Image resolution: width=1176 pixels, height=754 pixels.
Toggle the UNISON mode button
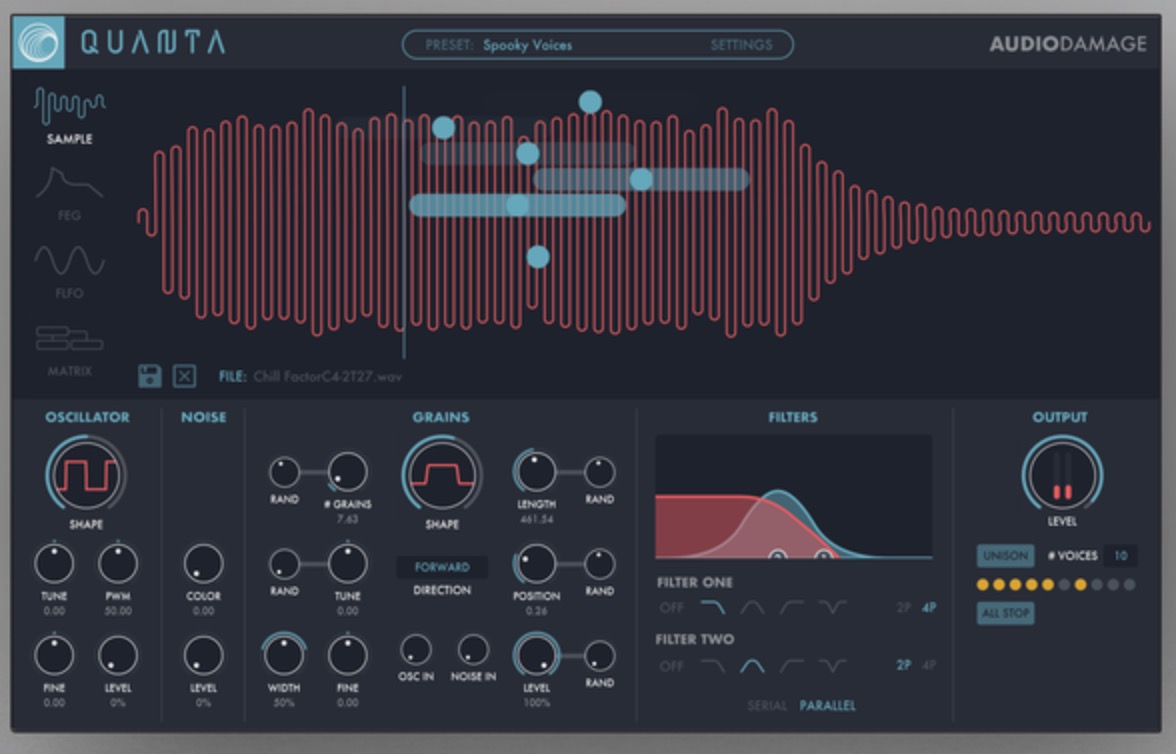pyautogui.click(x=1006, y=556)
